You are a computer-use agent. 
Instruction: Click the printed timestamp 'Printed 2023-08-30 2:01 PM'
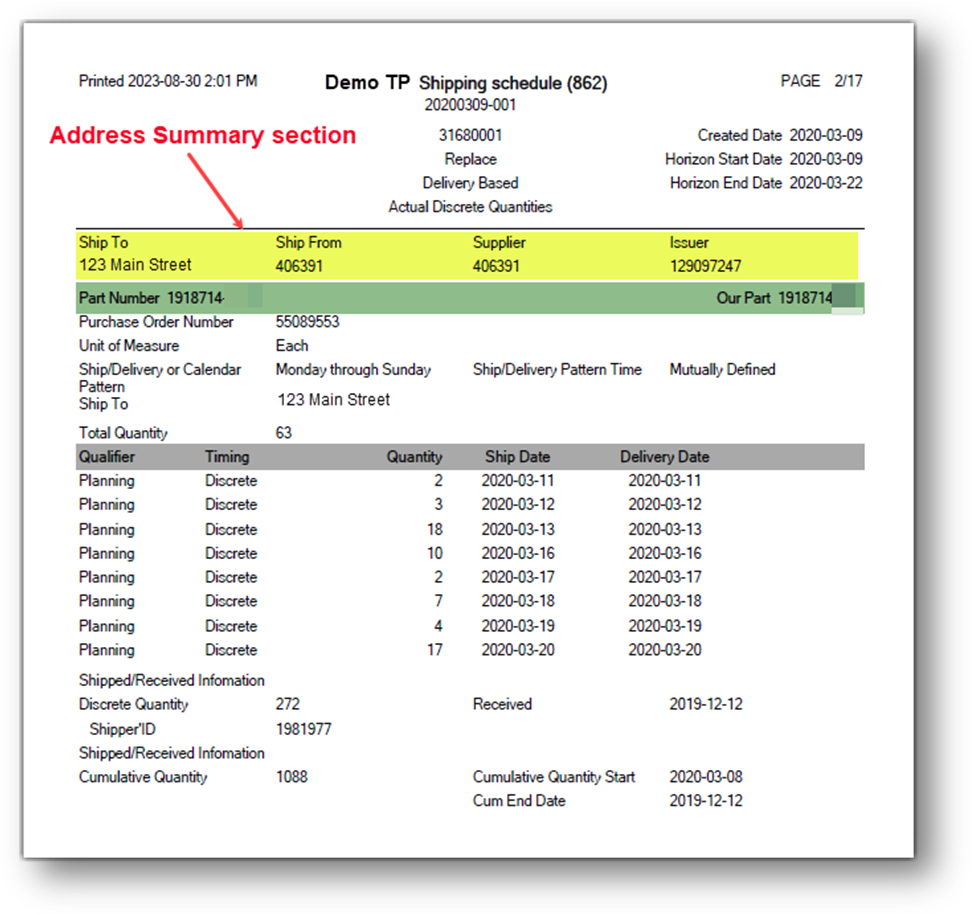(168, 81)
